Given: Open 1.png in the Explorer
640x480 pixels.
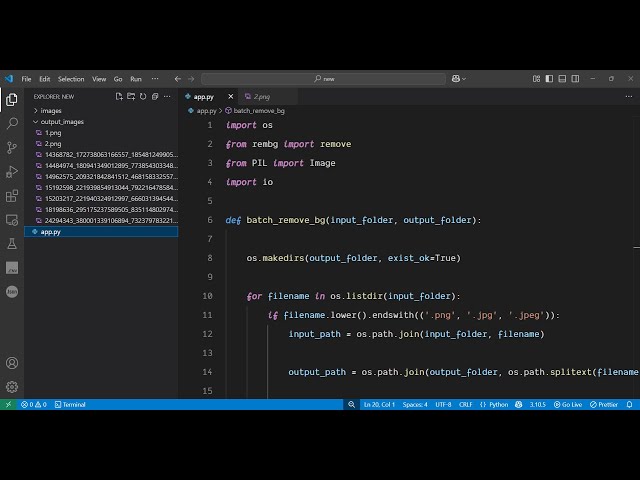Looking at the screenshot, I should [x=101, y=133].
